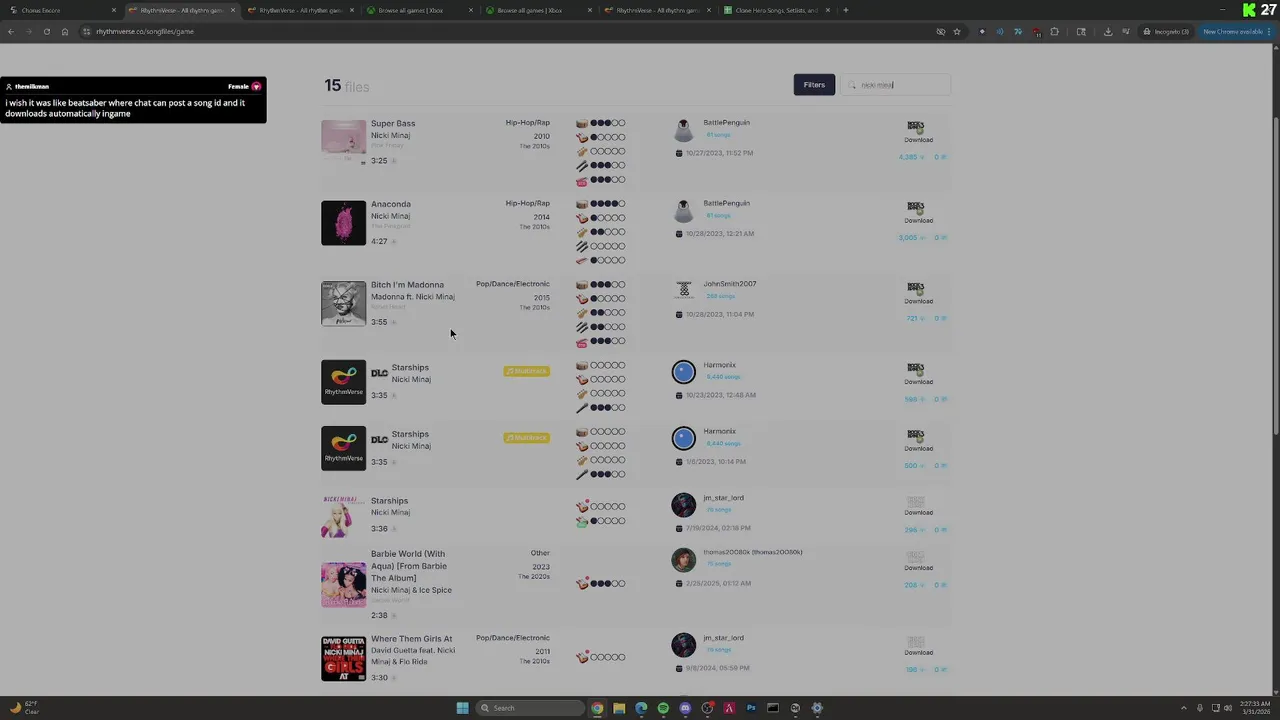The height and width of the screenshot is (720, 1280).
Task: Open a new browser tab
Action: tap(846, 10)
